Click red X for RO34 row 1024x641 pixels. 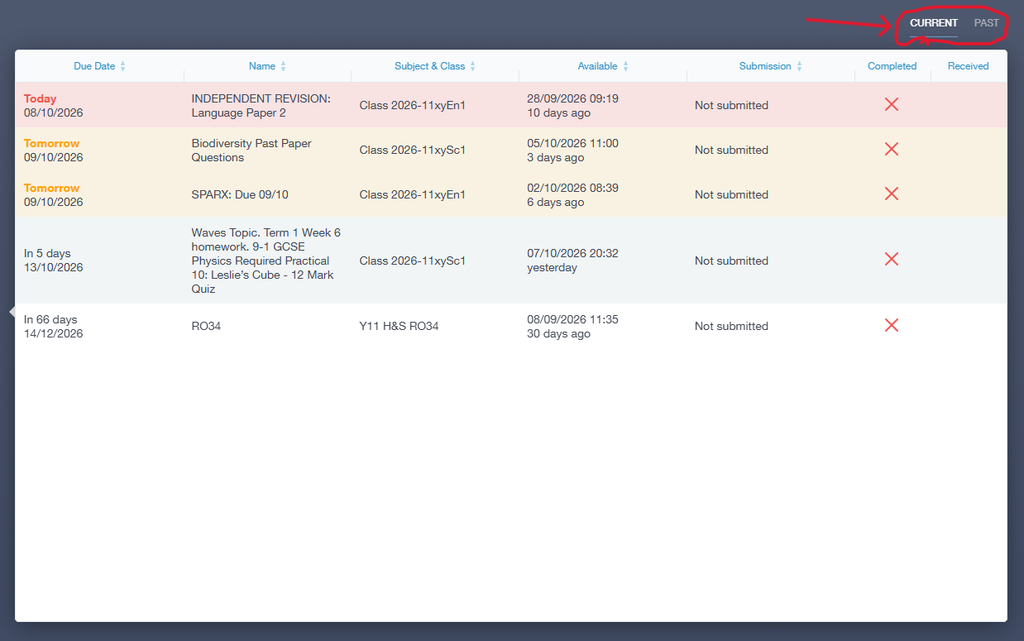891,325
